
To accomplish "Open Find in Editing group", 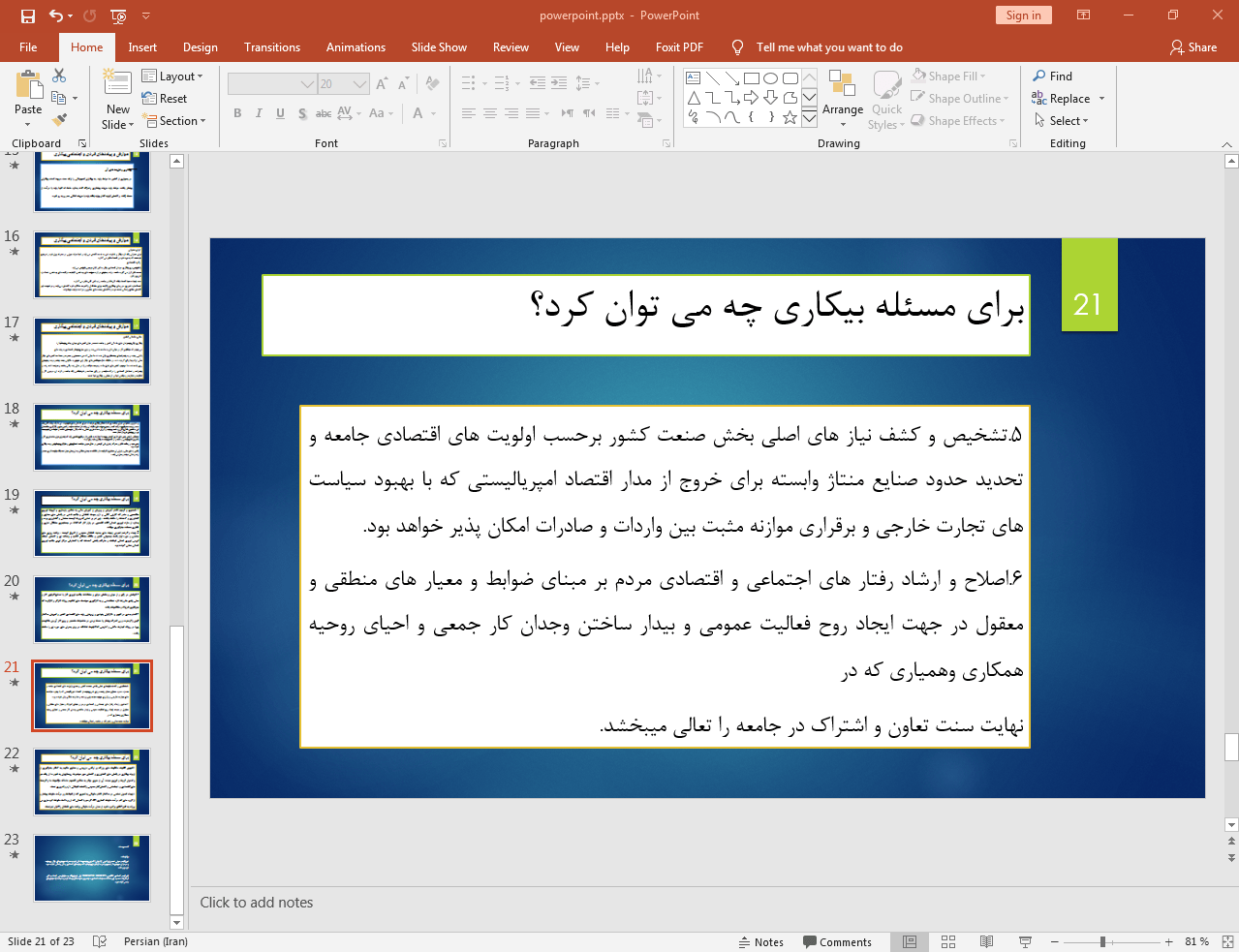I will (1053, 76).
